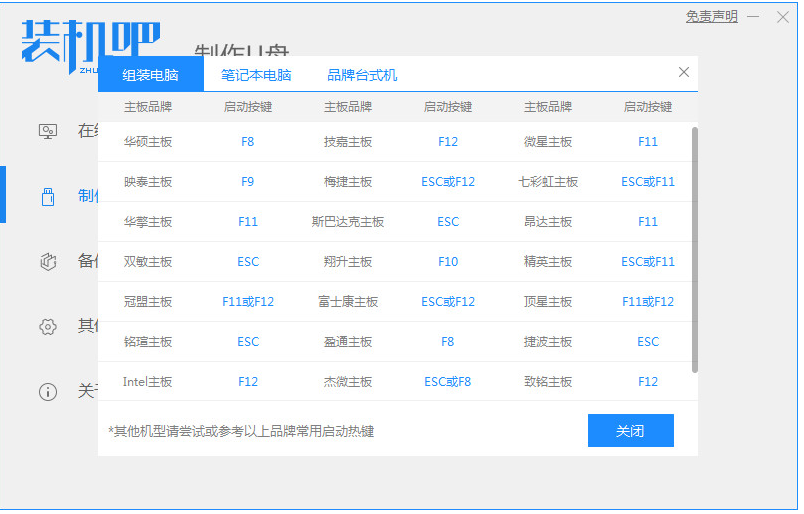Switch to the 组装电脑 tab
This screenshot has height=514, width=804.
coord(150,75)
